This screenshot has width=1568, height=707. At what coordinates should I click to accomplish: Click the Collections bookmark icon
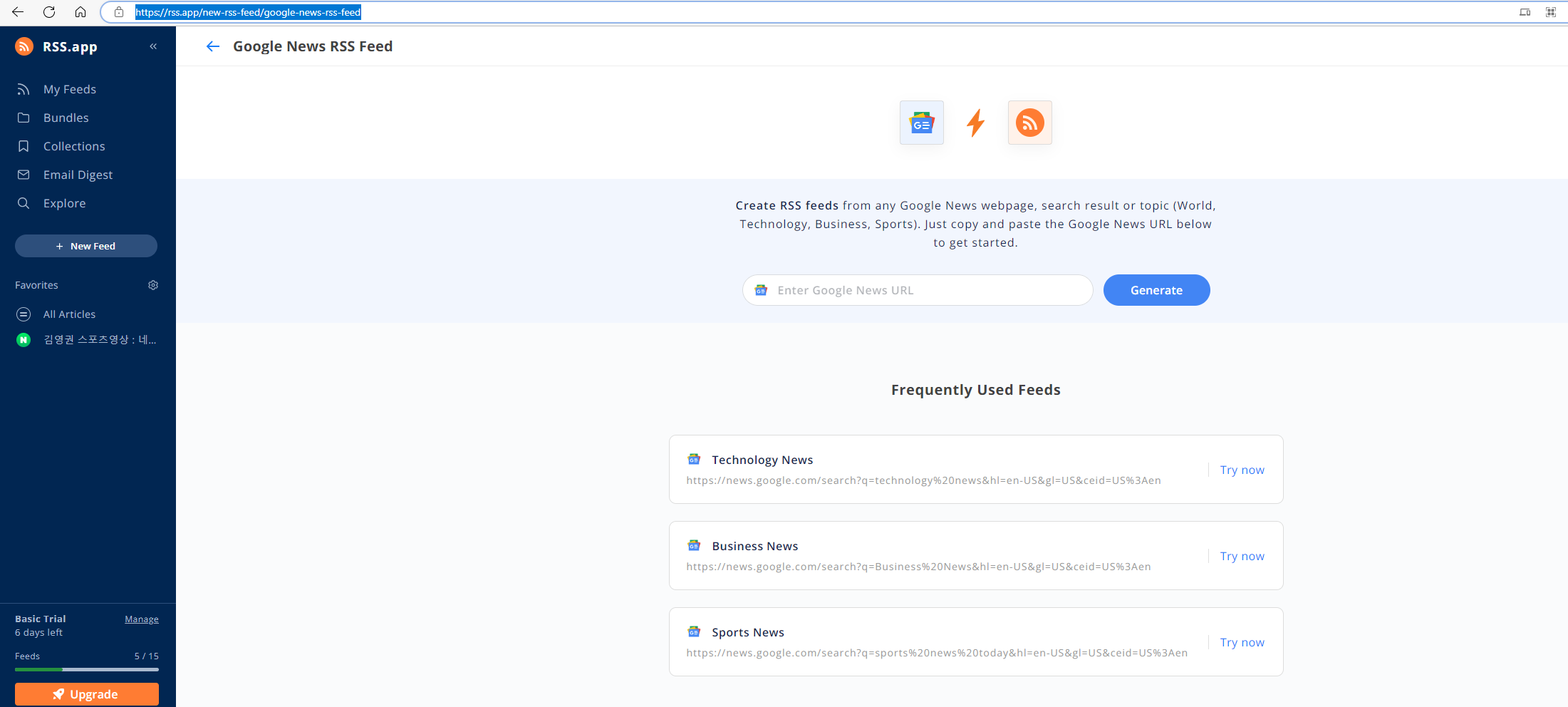(x=24, y=146)
